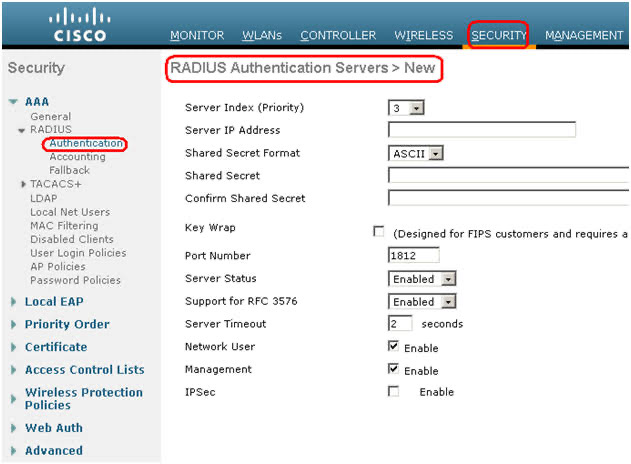Open the RADIUS Accounting link

[77, 157]
